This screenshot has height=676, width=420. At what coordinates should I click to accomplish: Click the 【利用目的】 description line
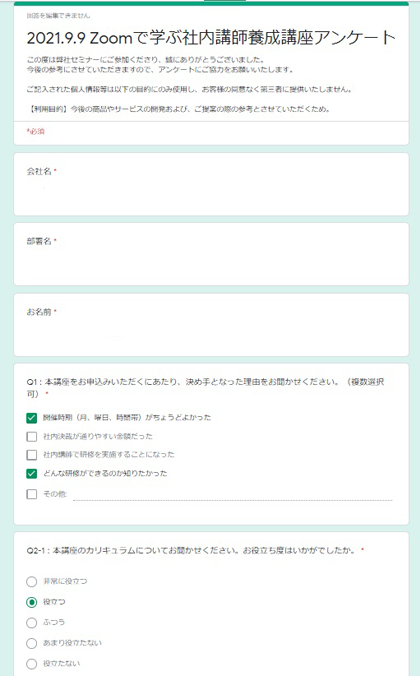[x=179, y=109]
